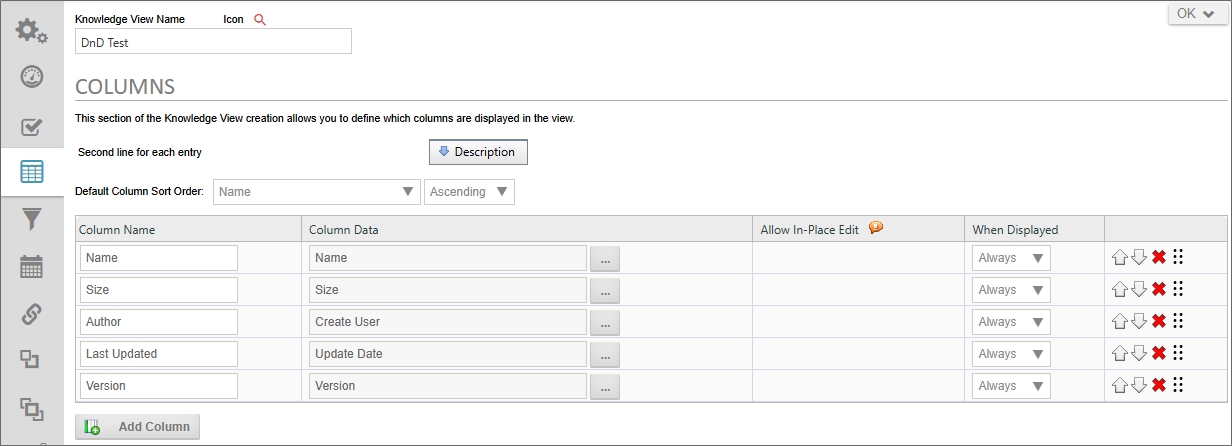Image resolution: width=1232 pixels, height=446 pixels.
Task: Delete the Size column with red X
Action: [1158, 290]
